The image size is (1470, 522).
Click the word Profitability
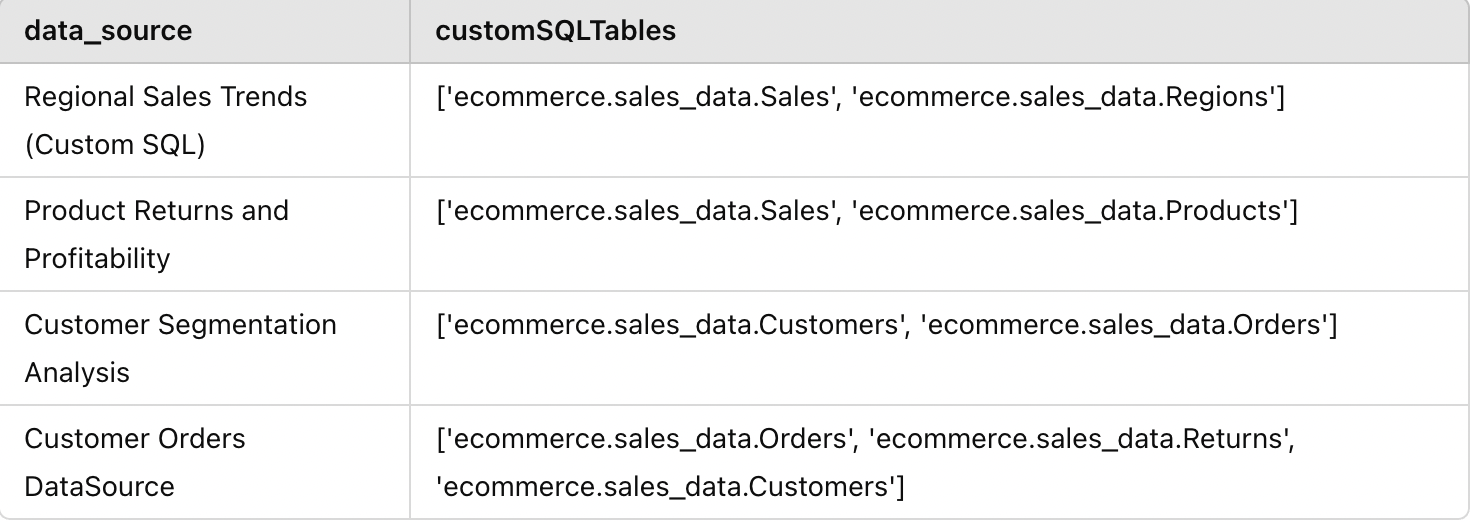tap(97, 259)
